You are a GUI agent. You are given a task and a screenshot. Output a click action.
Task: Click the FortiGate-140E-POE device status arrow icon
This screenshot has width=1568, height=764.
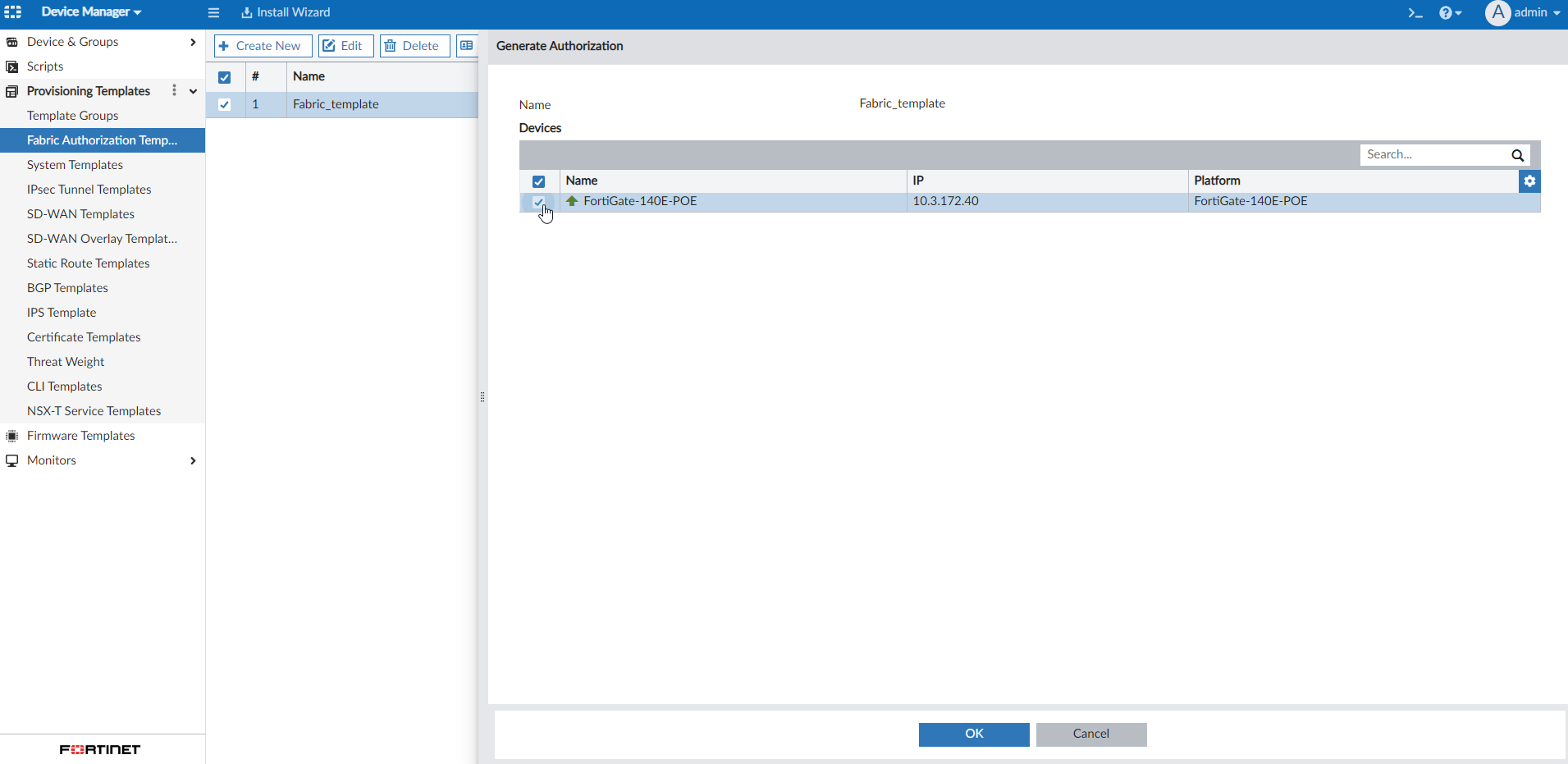572,201
